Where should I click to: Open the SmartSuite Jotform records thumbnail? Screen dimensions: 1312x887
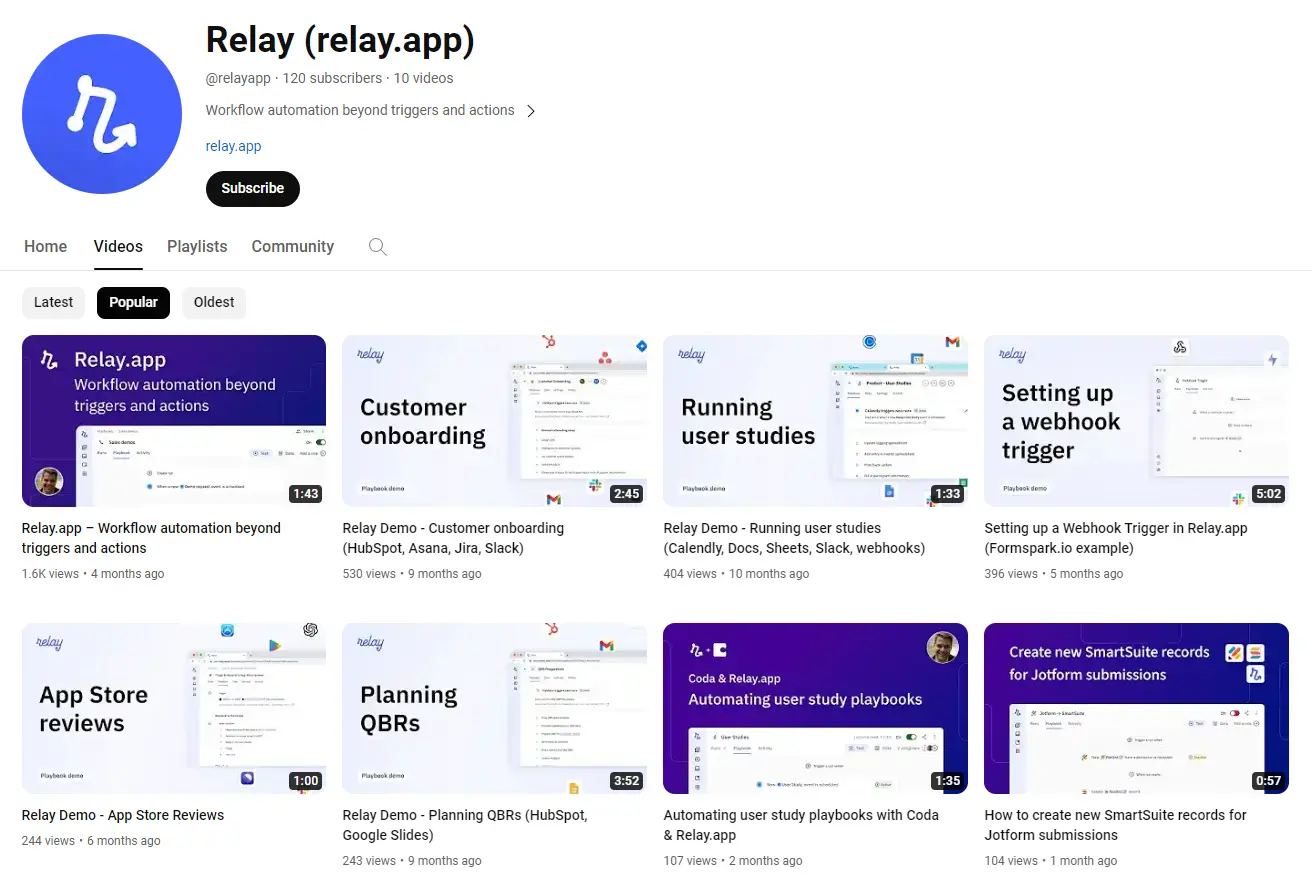(x=1136, y=708)
